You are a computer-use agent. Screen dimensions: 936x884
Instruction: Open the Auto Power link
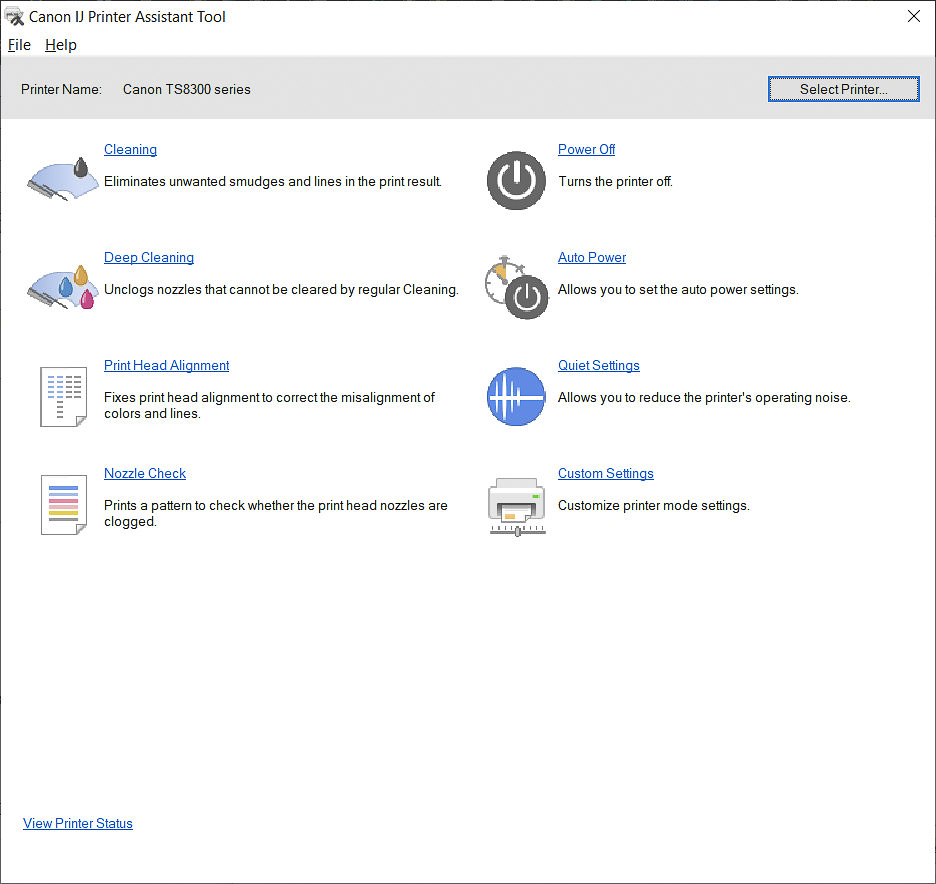pos(592,257)
